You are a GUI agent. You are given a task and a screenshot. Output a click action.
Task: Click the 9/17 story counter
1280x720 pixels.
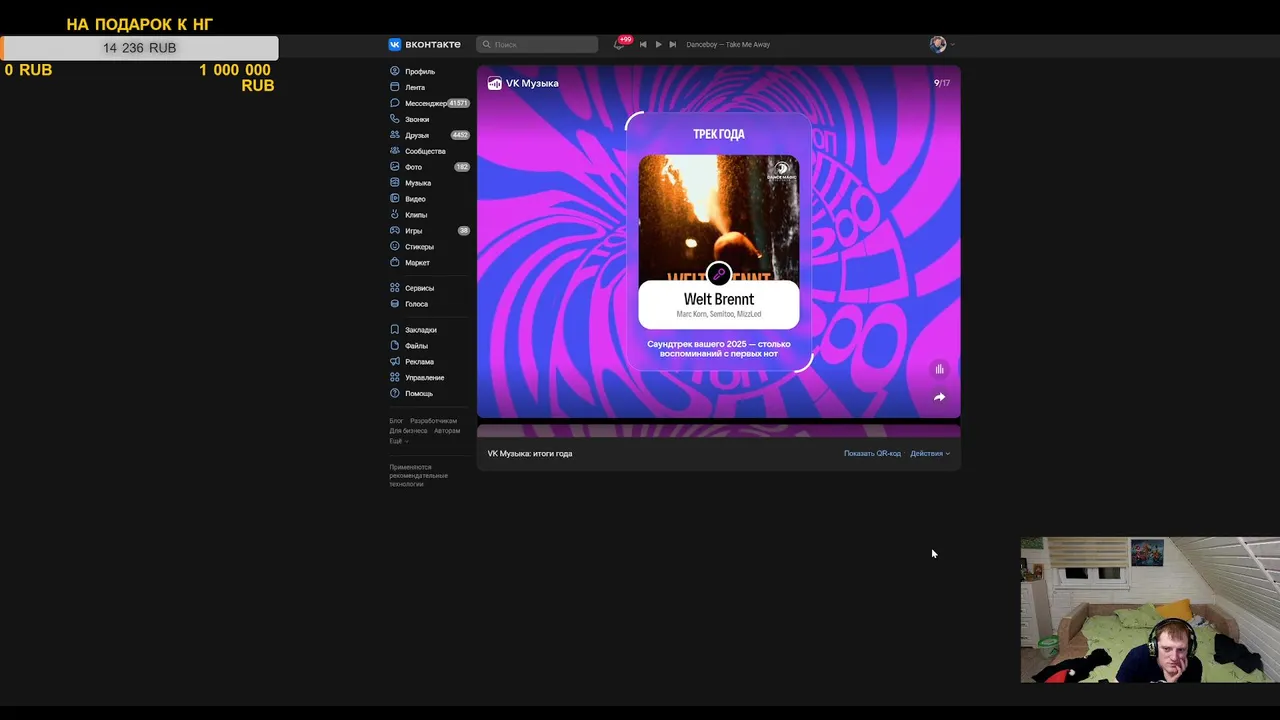tap(942, 83)
